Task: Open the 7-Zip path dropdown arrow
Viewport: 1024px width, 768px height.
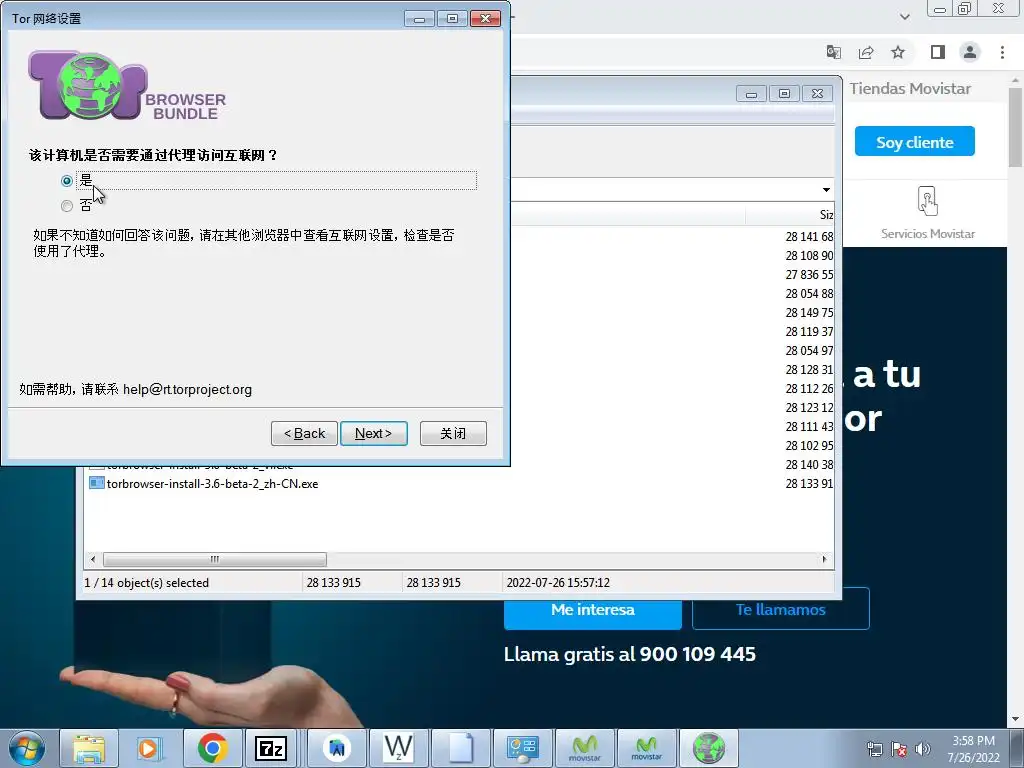Action: 826,190
